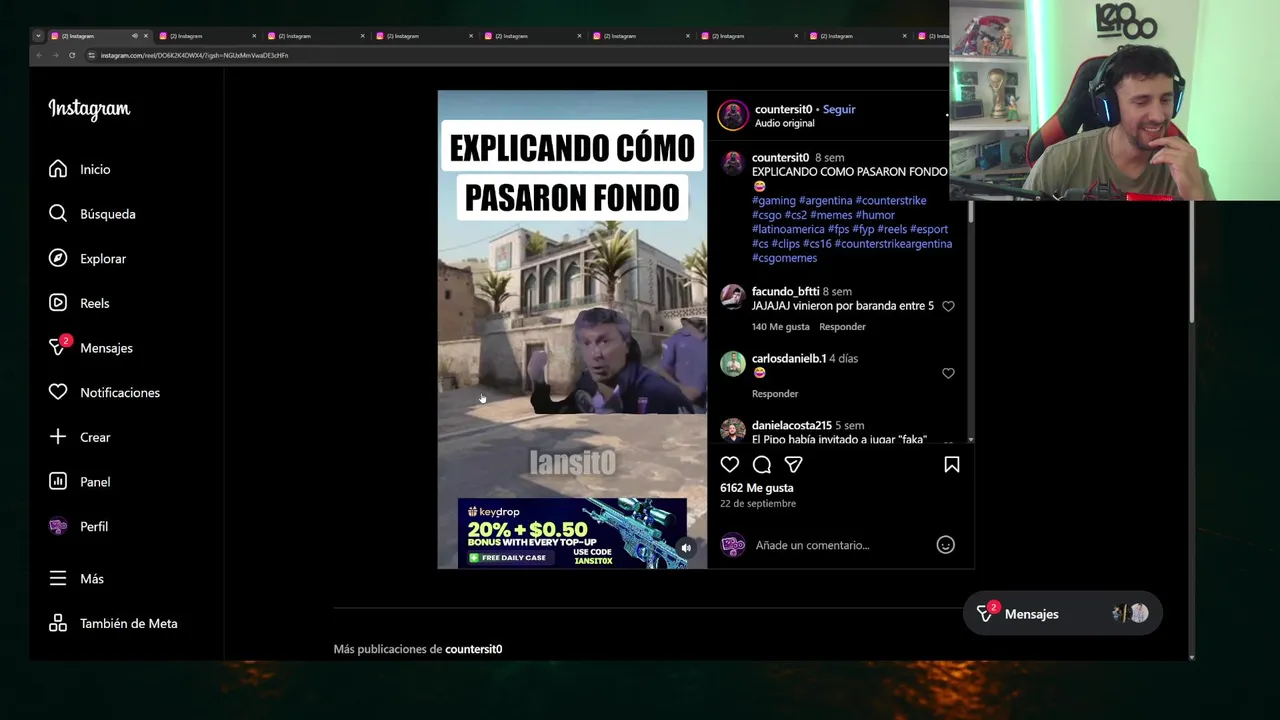Open Notificaciones in the sidebar
The image size is (1280, 720).
(x=104, y=392)
